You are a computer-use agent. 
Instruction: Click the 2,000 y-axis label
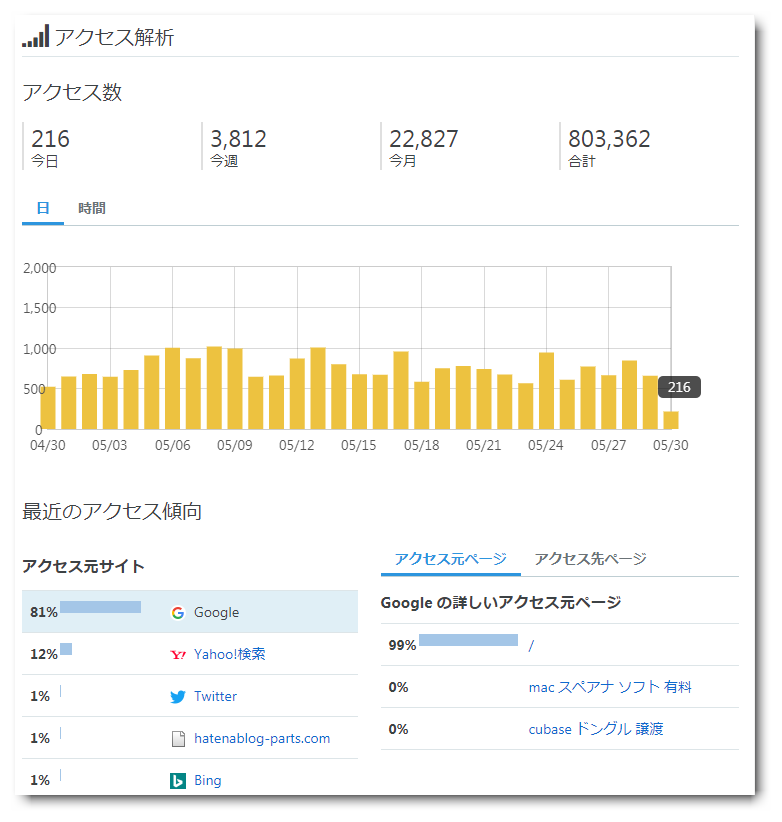click(x=39, y=268)
